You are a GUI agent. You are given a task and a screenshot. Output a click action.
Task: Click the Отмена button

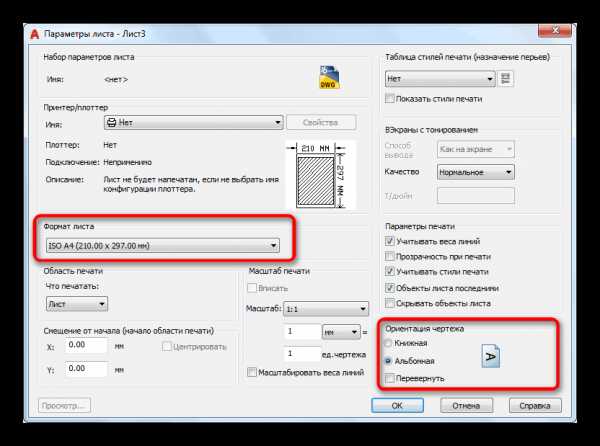(x=466, y=405)
